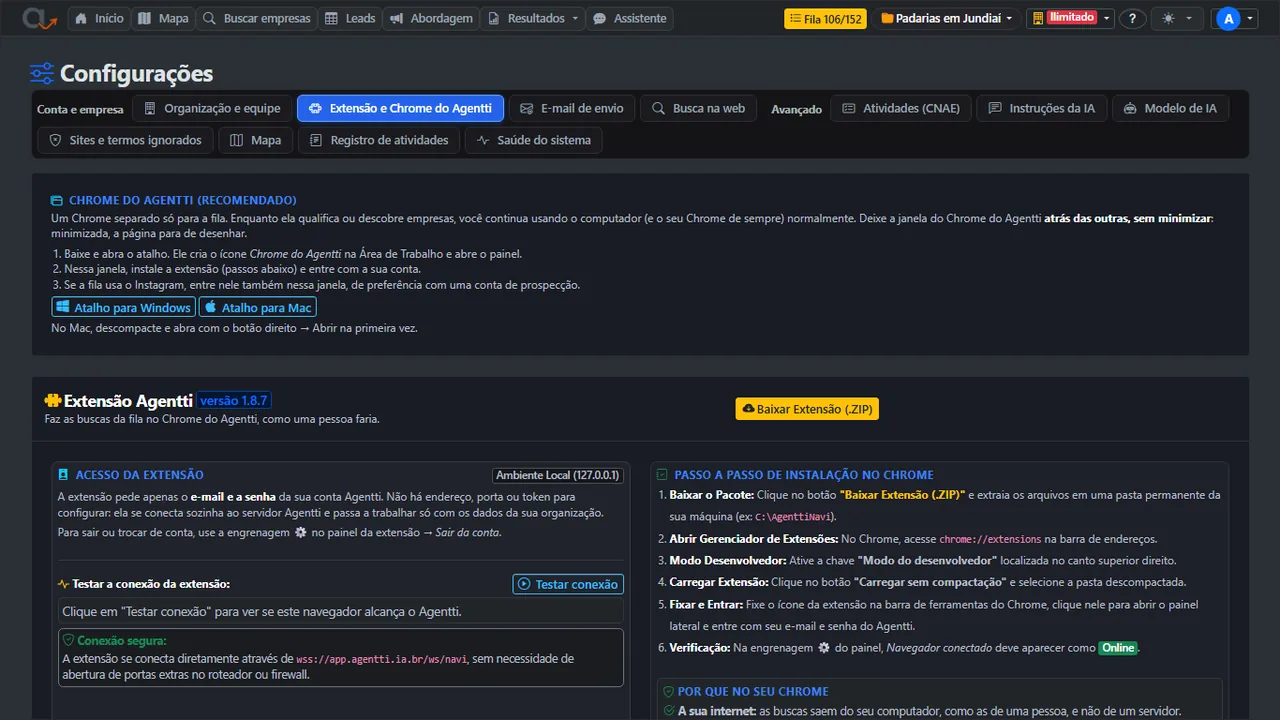Open the E-mail de envio settings tab
This screenshot has width=1280, height=720.
click(572, 108)
